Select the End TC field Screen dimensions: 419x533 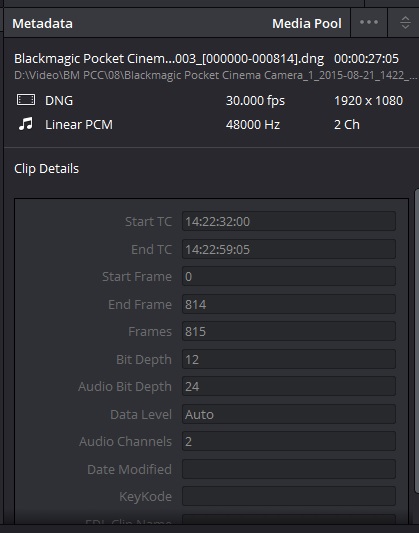[289, 249]
